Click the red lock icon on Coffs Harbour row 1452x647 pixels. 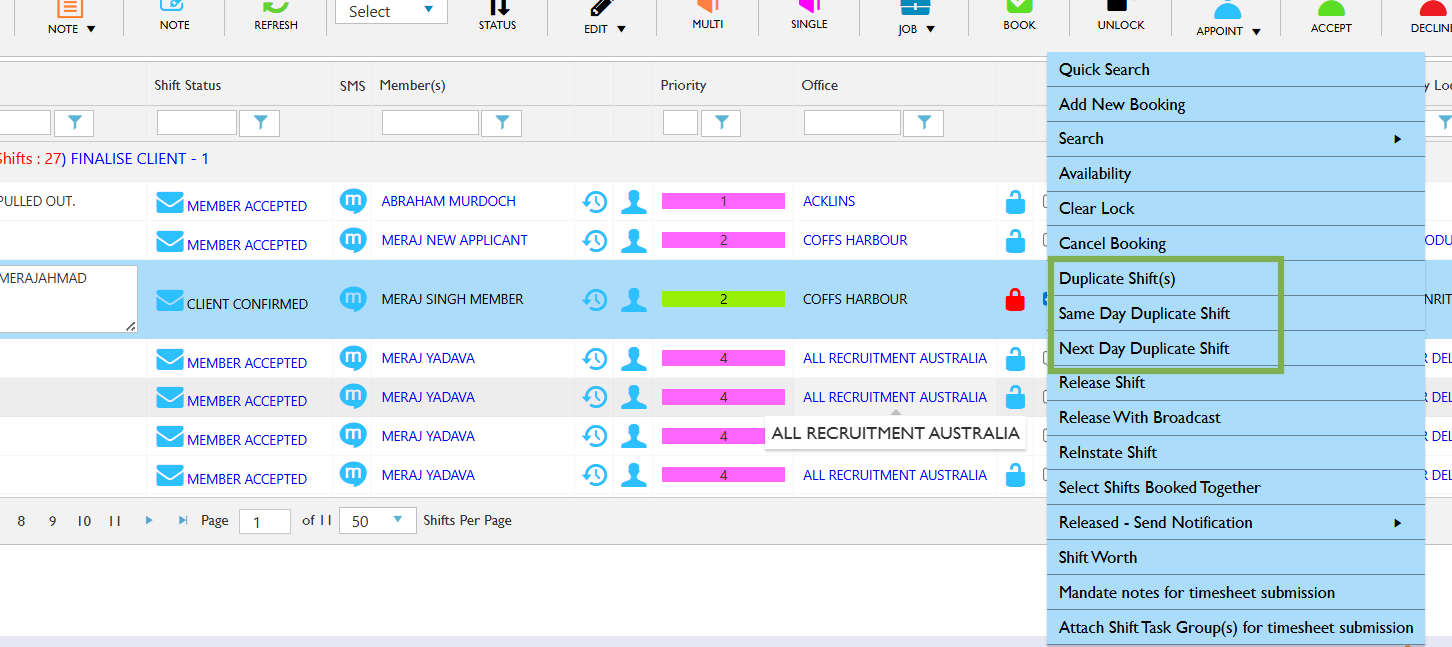click(1015, 299)
